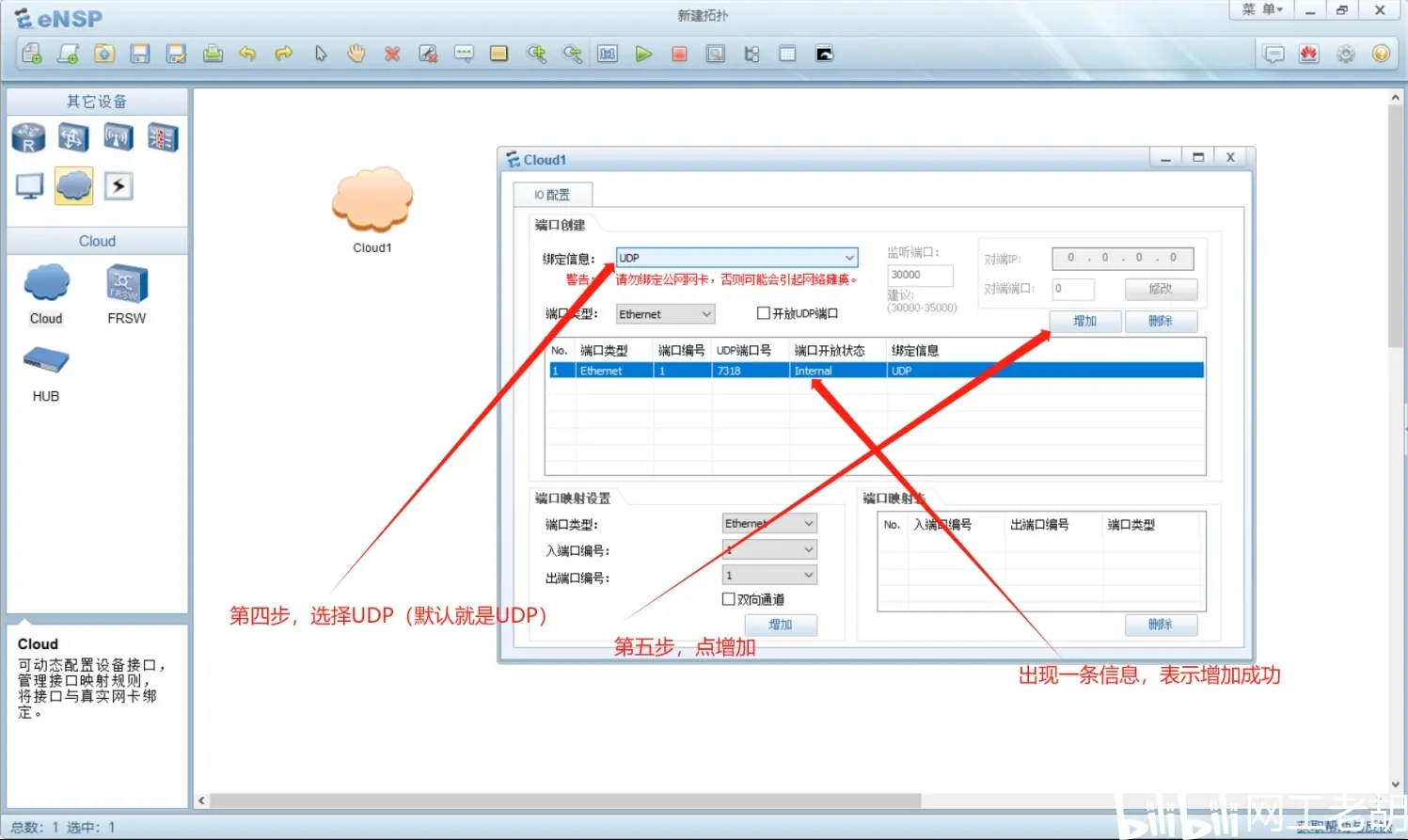Tick the open UDP port checkbox
Screen dimensions: 1408x840
(764, 313)
